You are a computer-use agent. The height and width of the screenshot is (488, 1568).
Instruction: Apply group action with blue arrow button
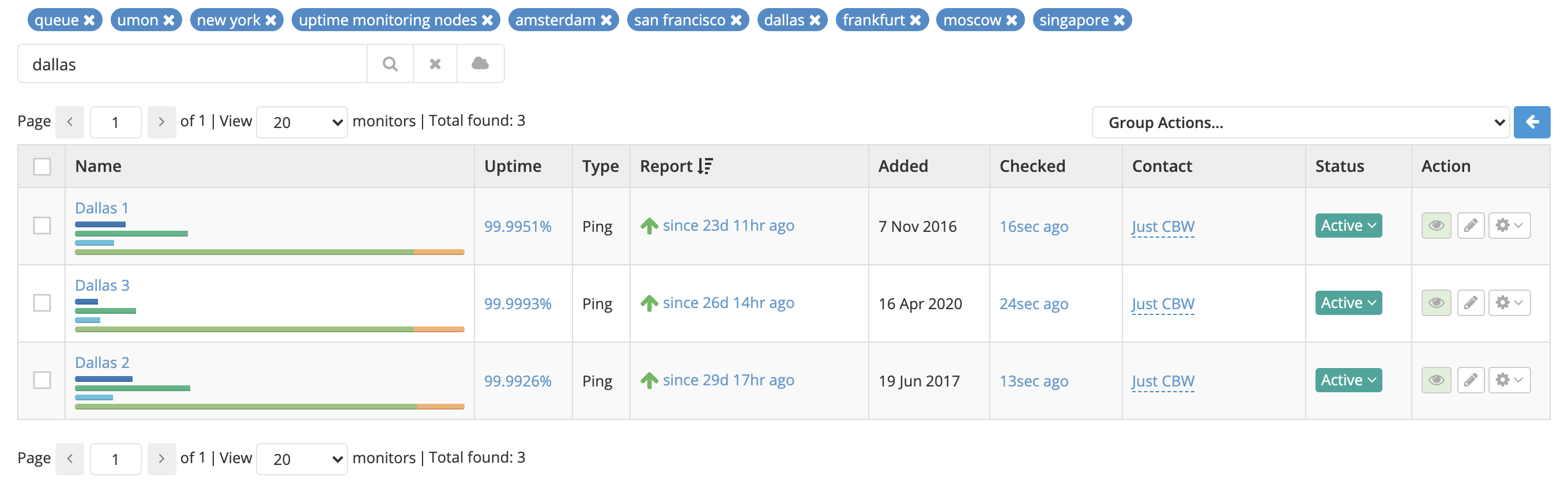(1532, 122)
